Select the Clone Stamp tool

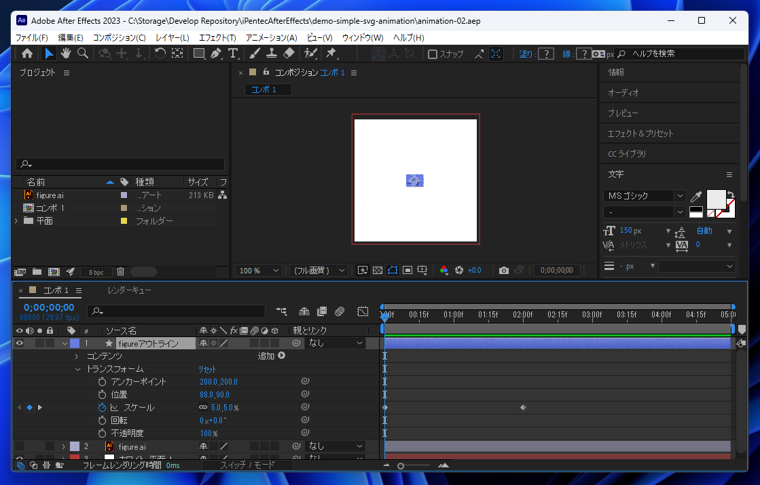click(x=272, y=53)
